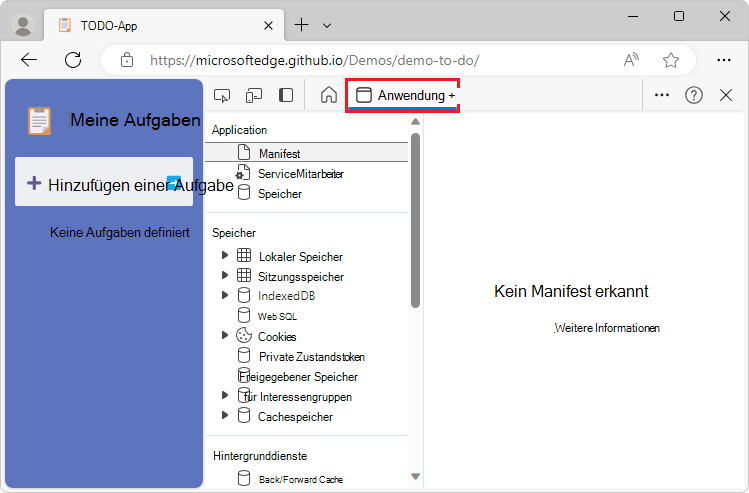Toggle device emulation icon
The image size is (749, 493).
click(254, 96)
